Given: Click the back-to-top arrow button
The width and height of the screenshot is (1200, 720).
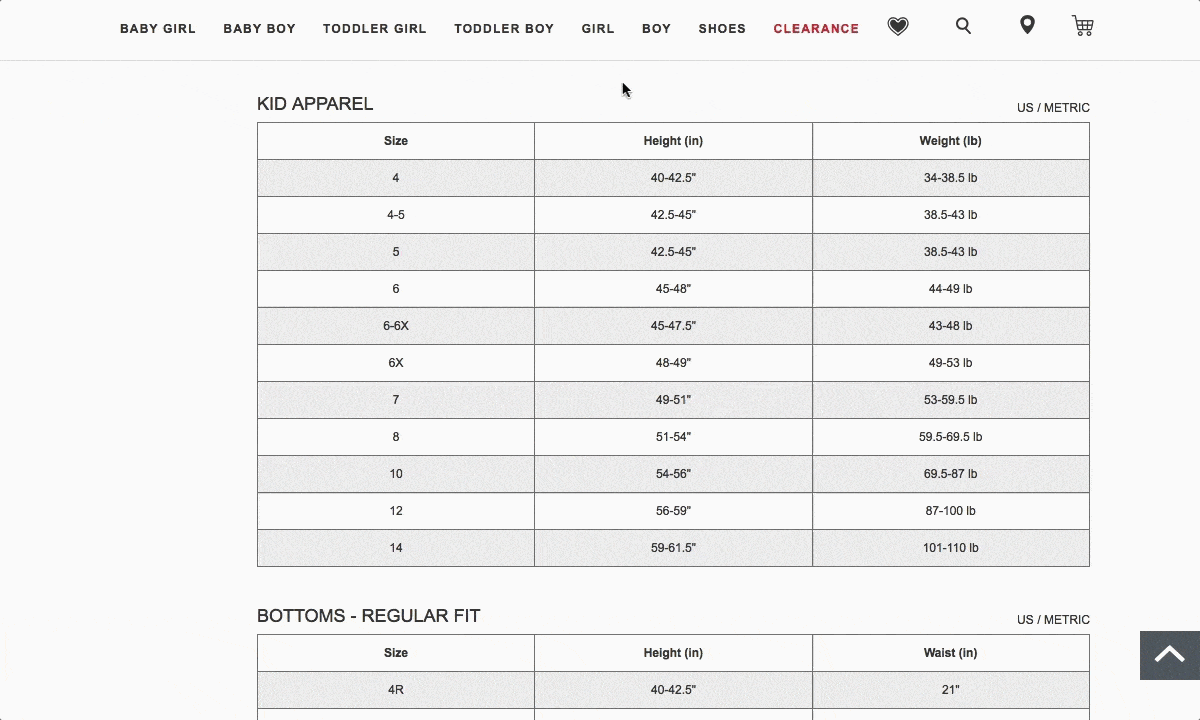Looking at the screenshot, I should coord(1169,655).
